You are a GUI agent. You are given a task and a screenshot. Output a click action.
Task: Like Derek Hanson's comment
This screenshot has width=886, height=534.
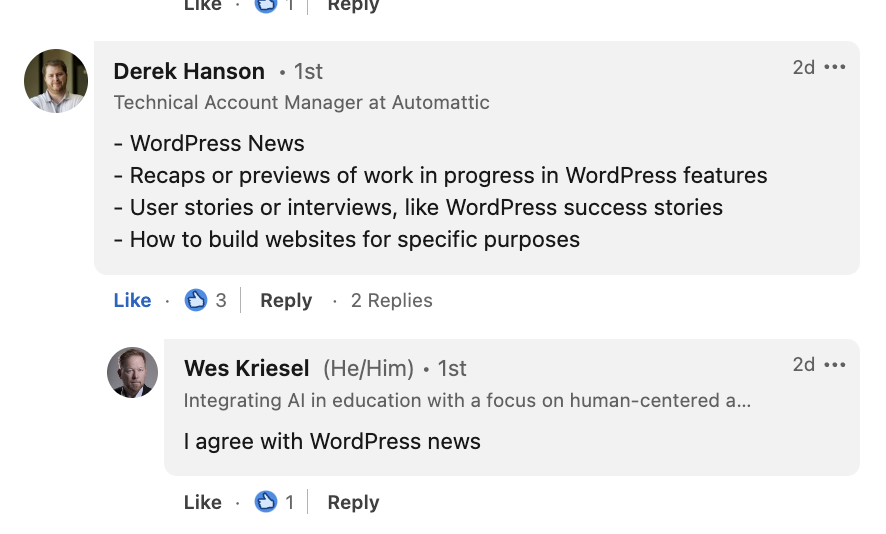click(132, 300)
